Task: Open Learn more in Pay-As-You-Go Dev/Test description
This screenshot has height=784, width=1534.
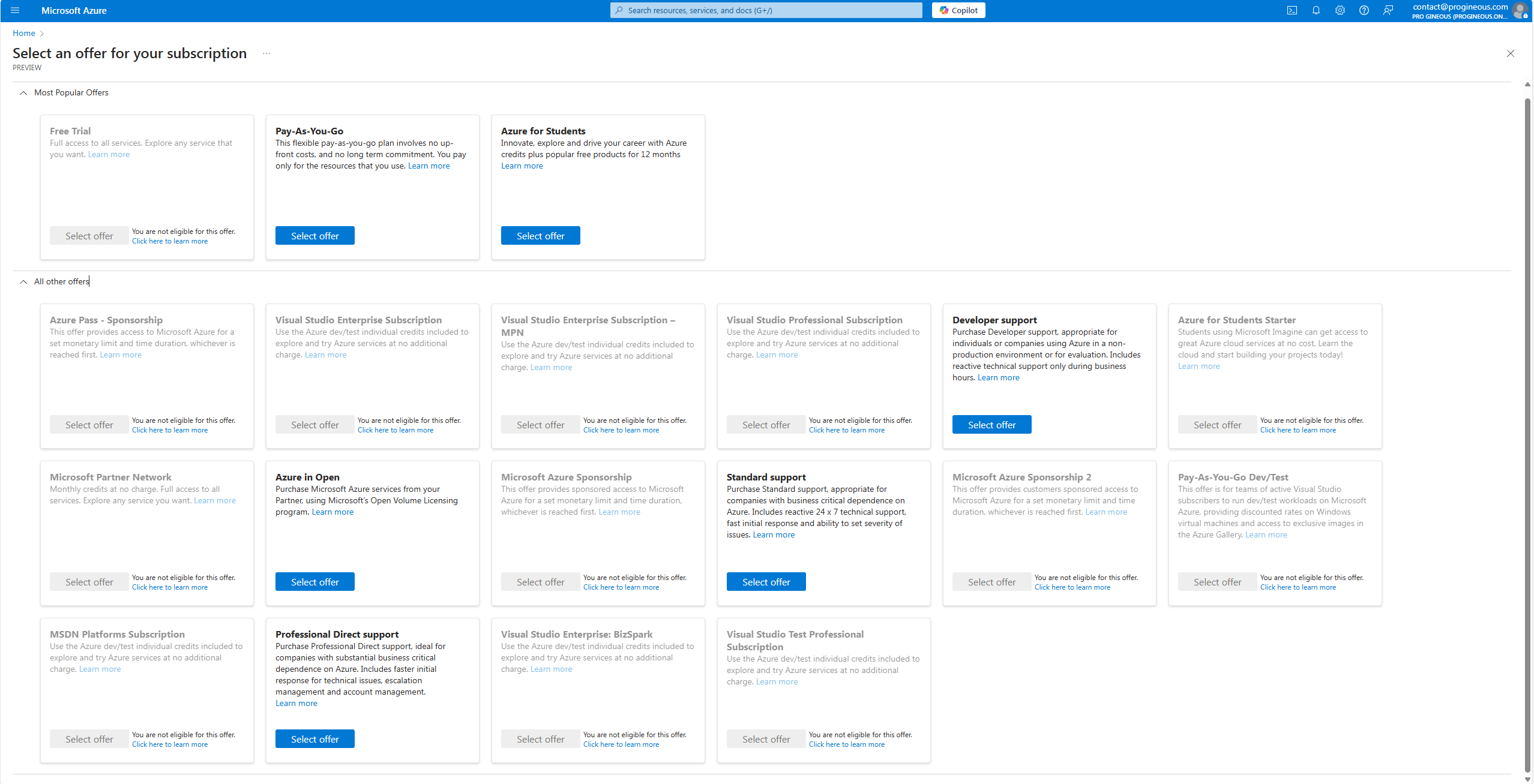Action: pyautogui.click(x=1266, y=535)
